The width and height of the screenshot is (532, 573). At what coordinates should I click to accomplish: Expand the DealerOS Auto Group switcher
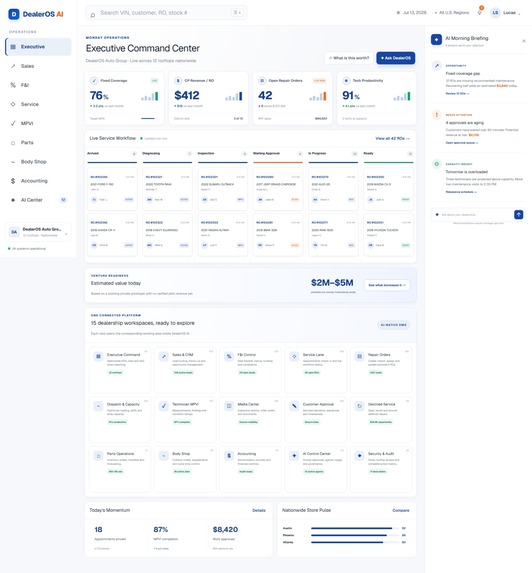(38, 232)
